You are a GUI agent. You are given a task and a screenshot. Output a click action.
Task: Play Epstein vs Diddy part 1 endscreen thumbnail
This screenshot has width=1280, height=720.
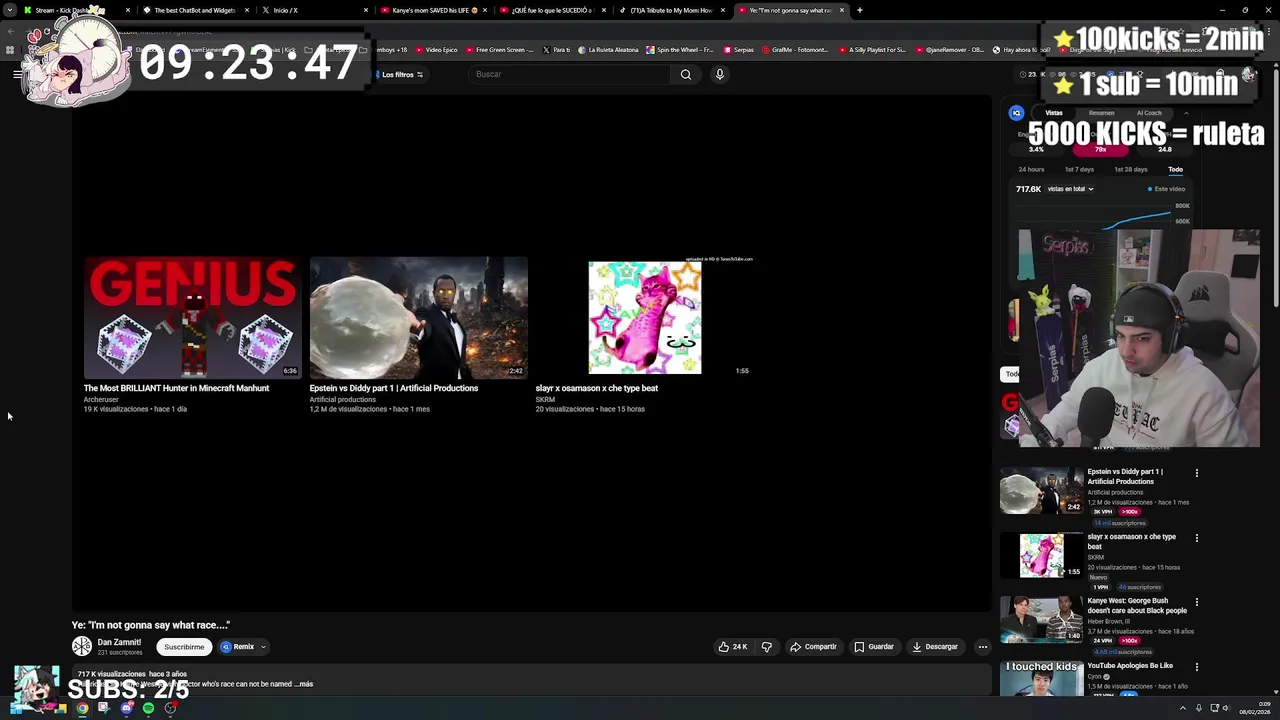coord(418,318)
